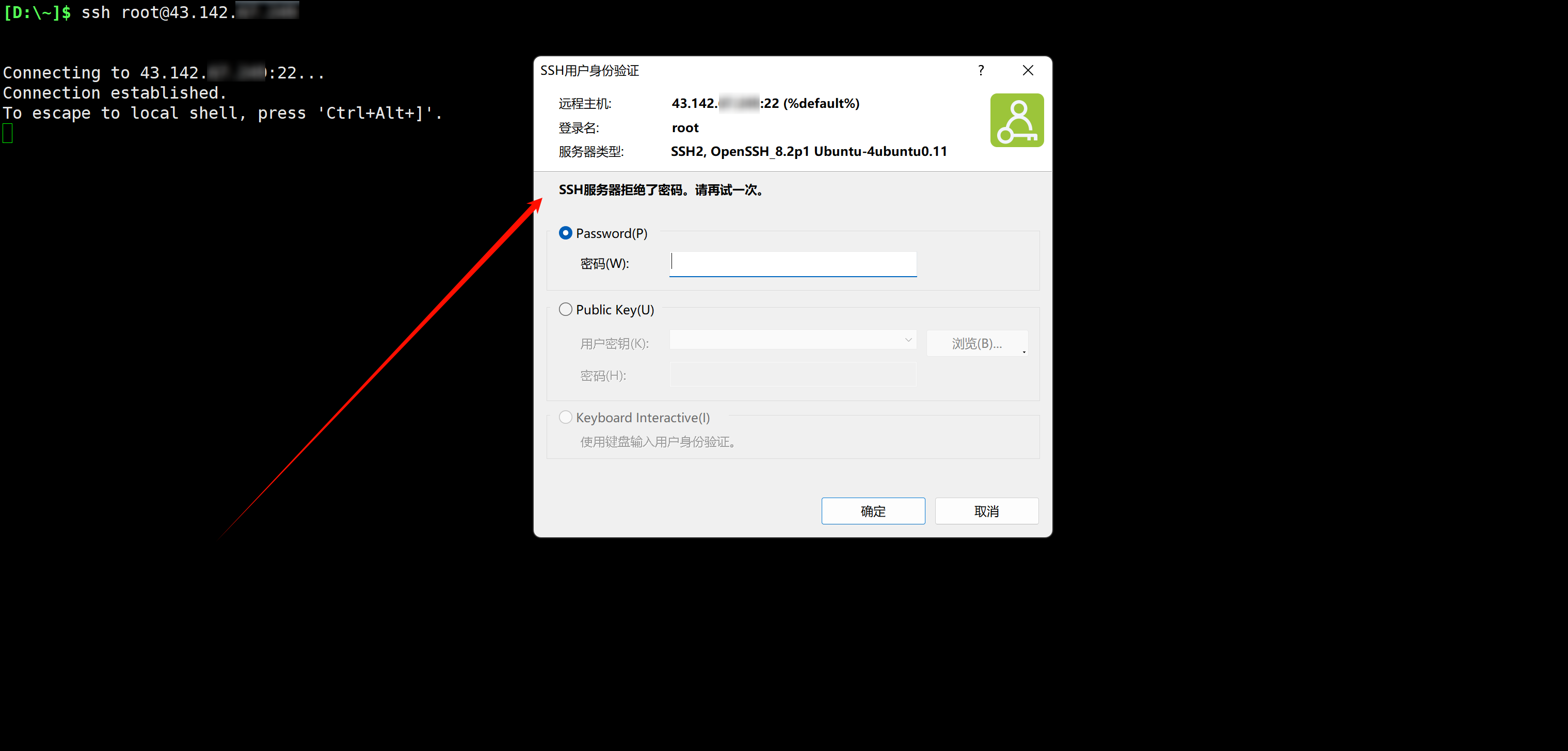The height and width of the screenshot is (751, 1568).
Task: Click the terminal cursor block
Action: click(x=7, y=133)
